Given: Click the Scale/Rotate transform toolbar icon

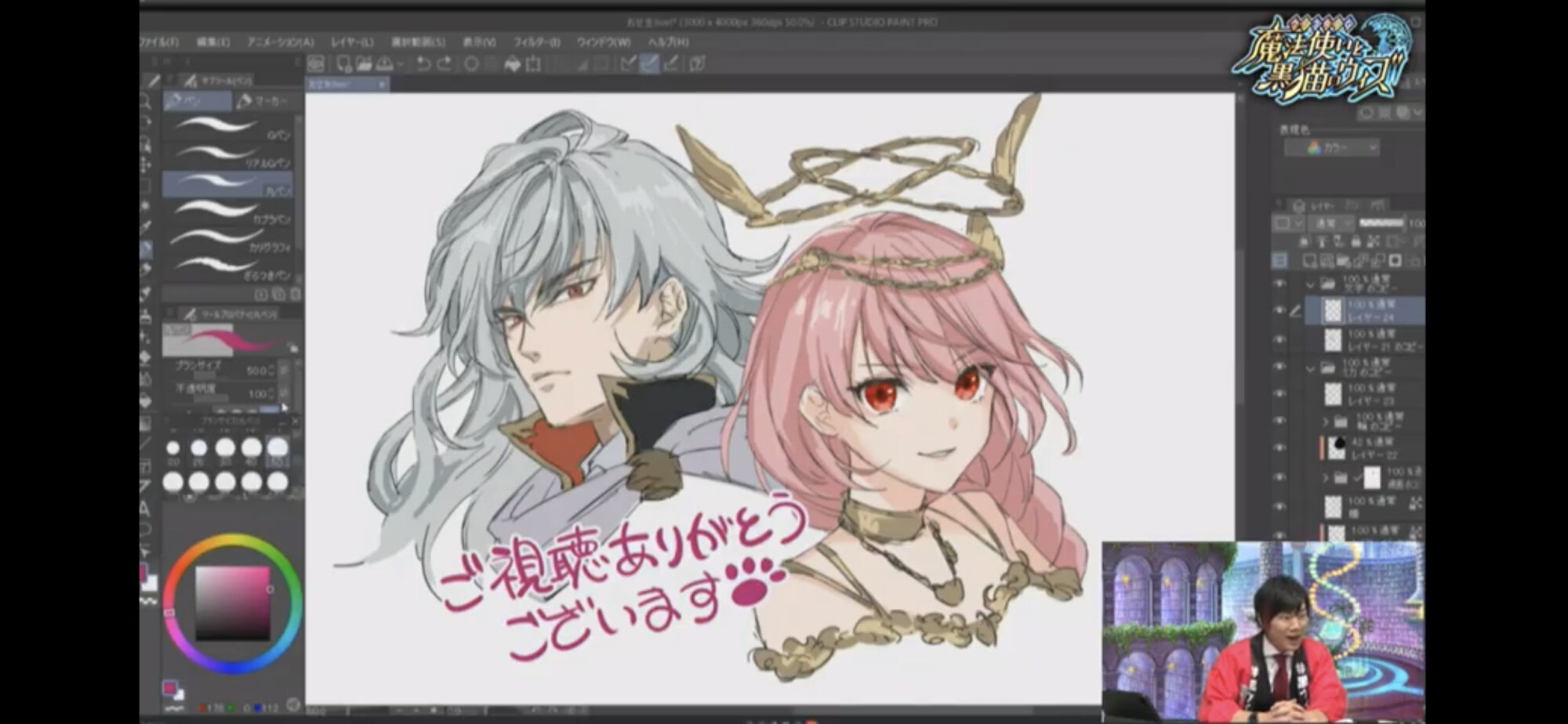Looking at the screenshot, I should pyautogui.click(x=535, y=64).
